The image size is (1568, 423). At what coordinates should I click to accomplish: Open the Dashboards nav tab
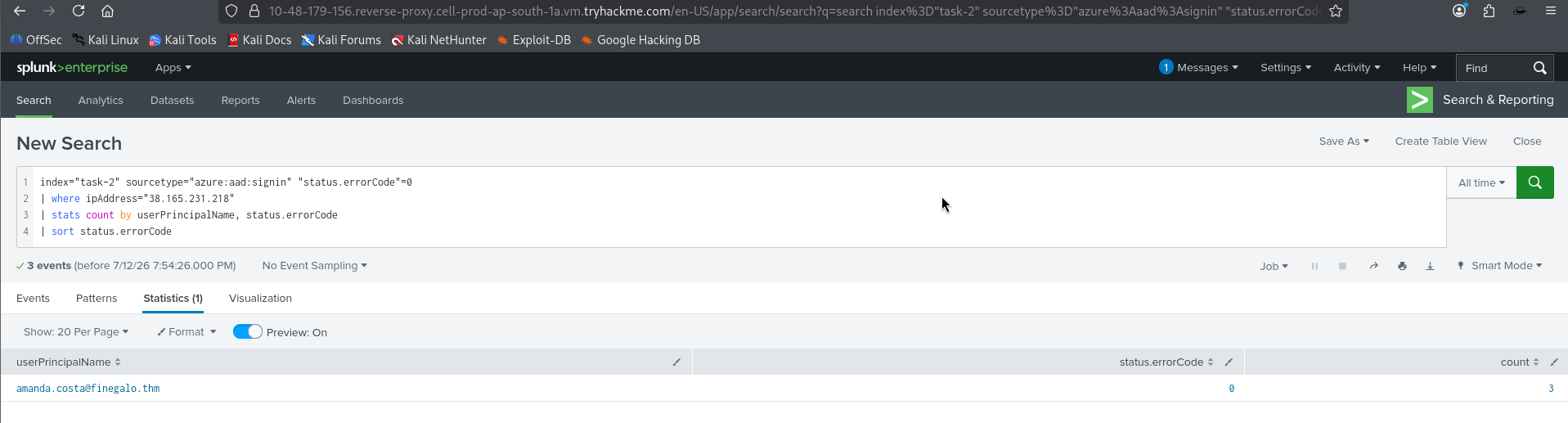pyautogui.click(x=373, y=100)
